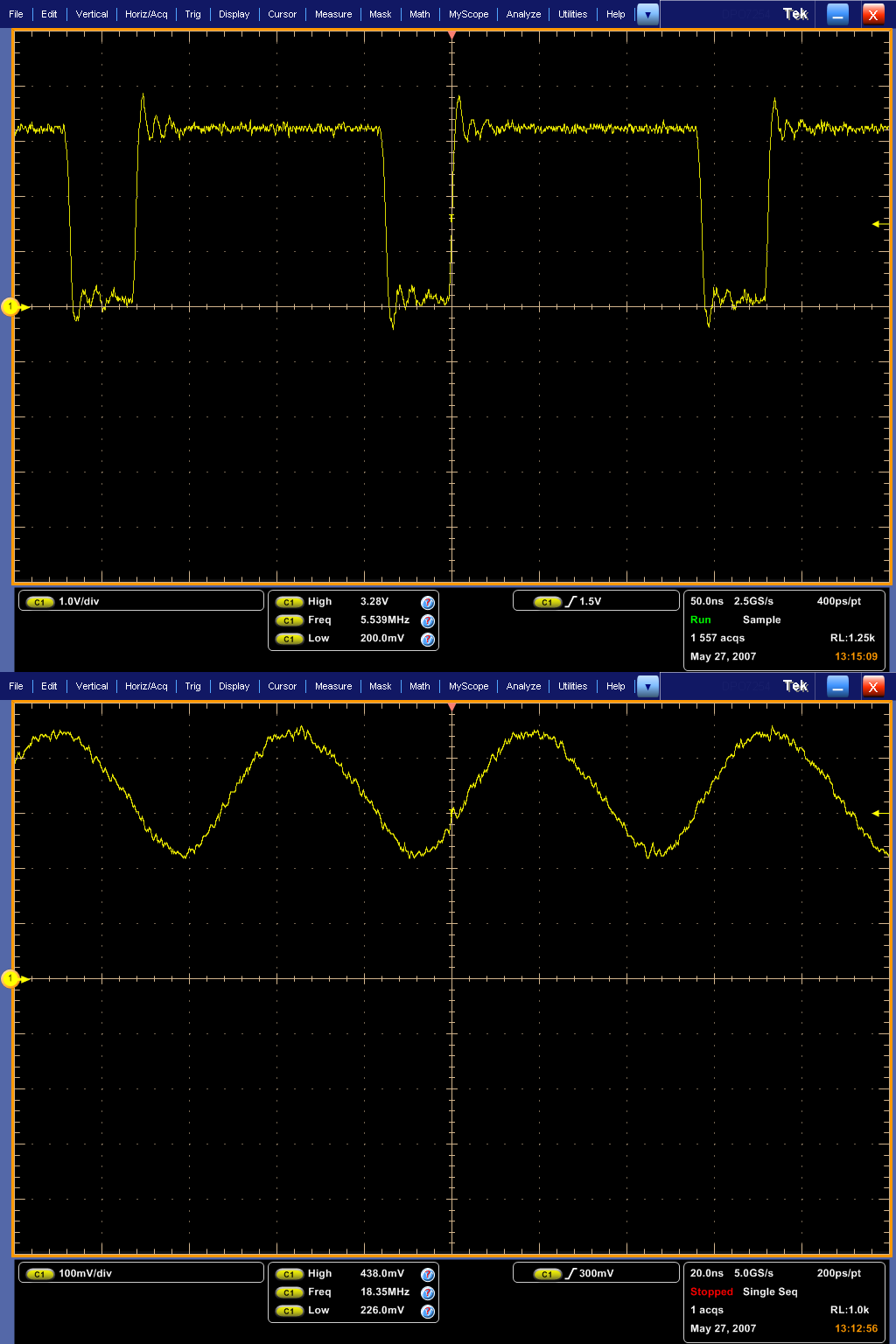Click the 13:15:09 timestamp
The height and width of the screenshot is (1344, 896).
[856, 657]
